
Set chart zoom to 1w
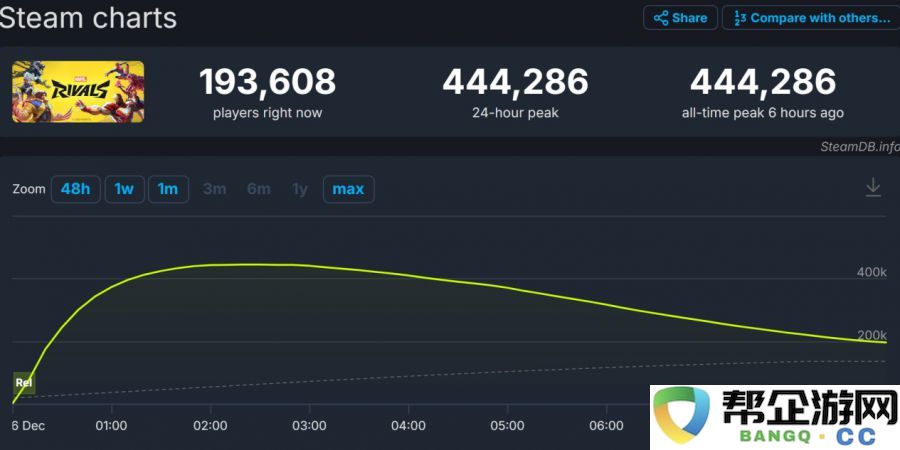125,189
